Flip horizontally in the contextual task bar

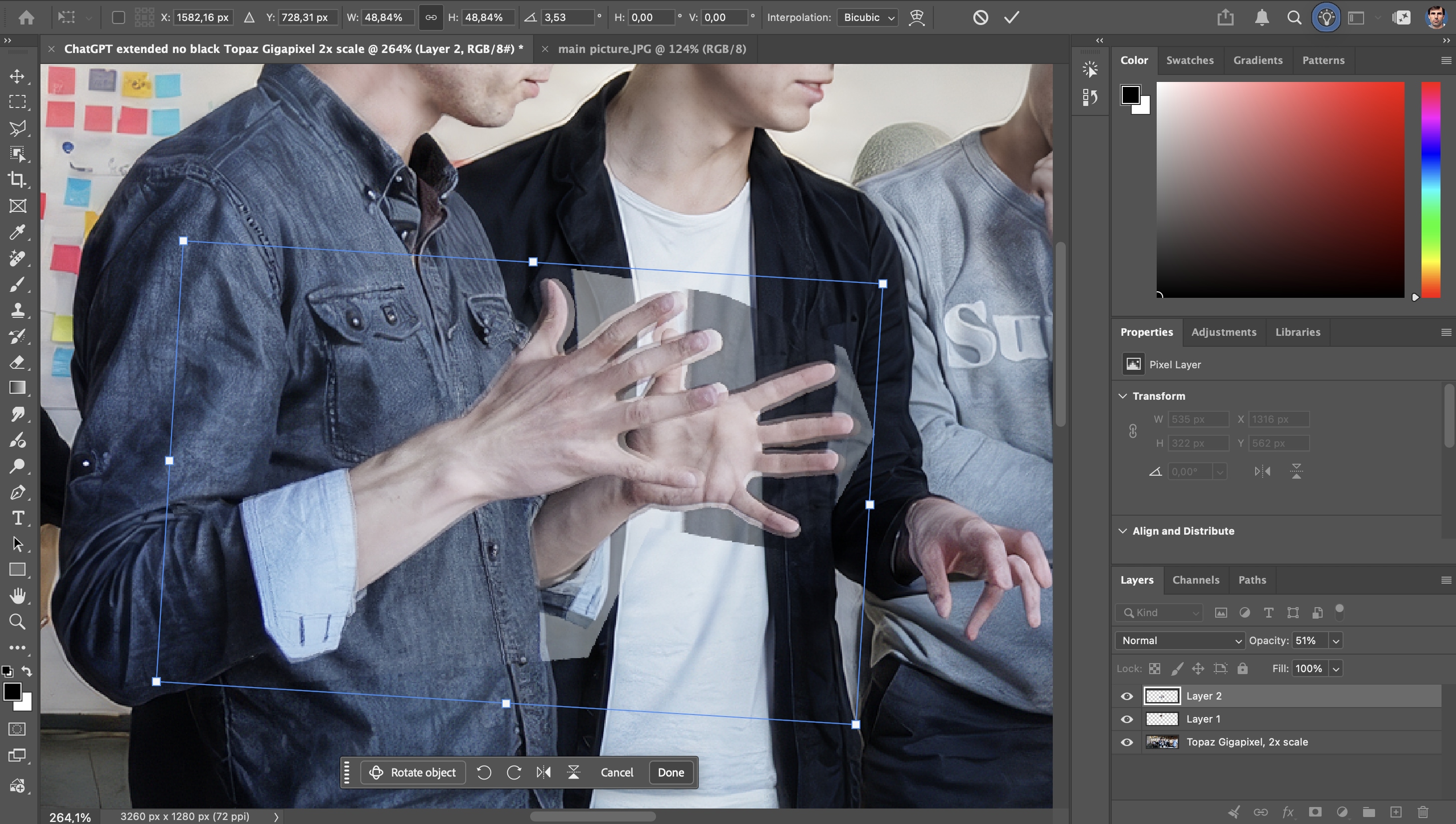tap(543, 773)
